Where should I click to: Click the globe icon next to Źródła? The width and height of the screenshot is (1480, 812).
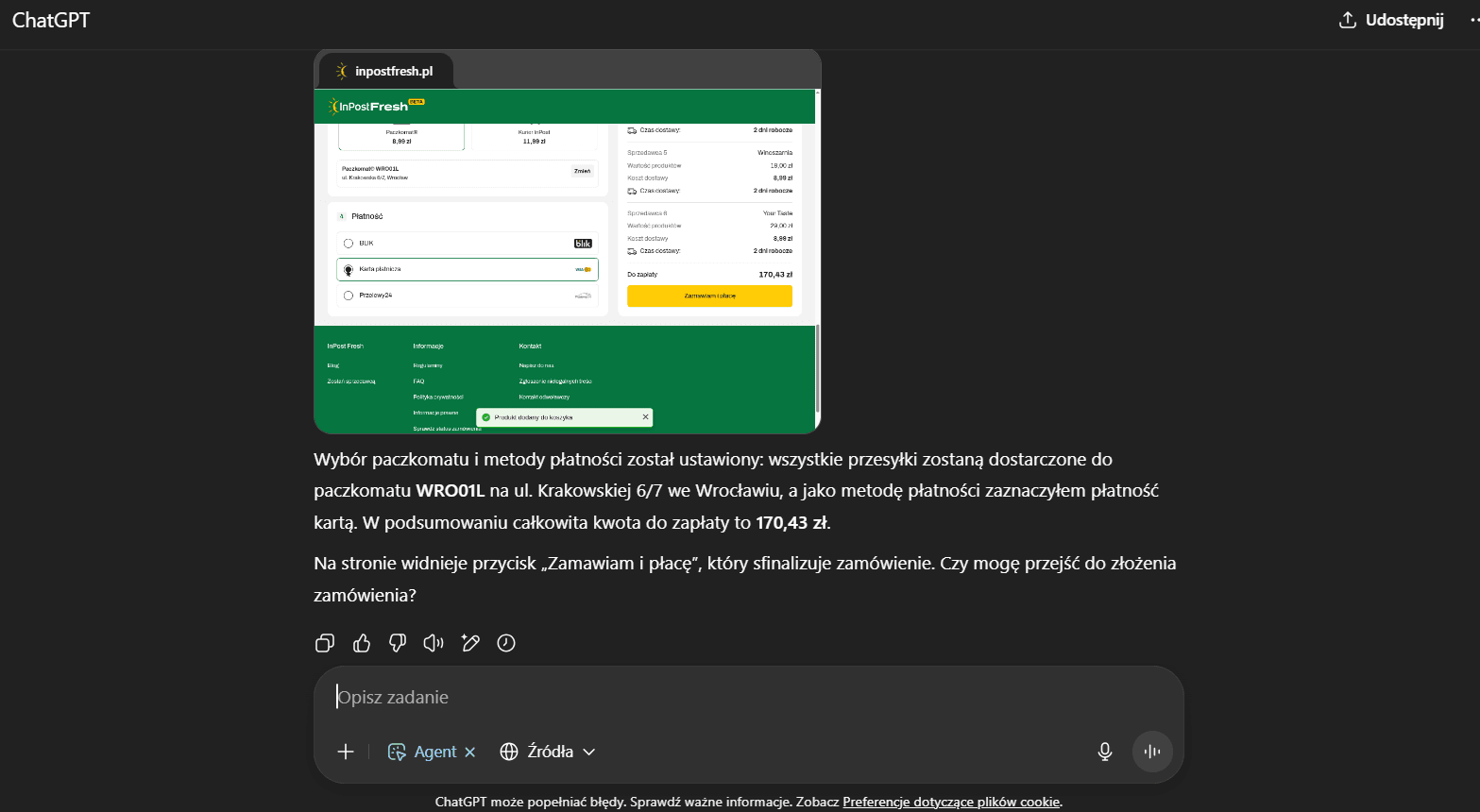(509, 752)
